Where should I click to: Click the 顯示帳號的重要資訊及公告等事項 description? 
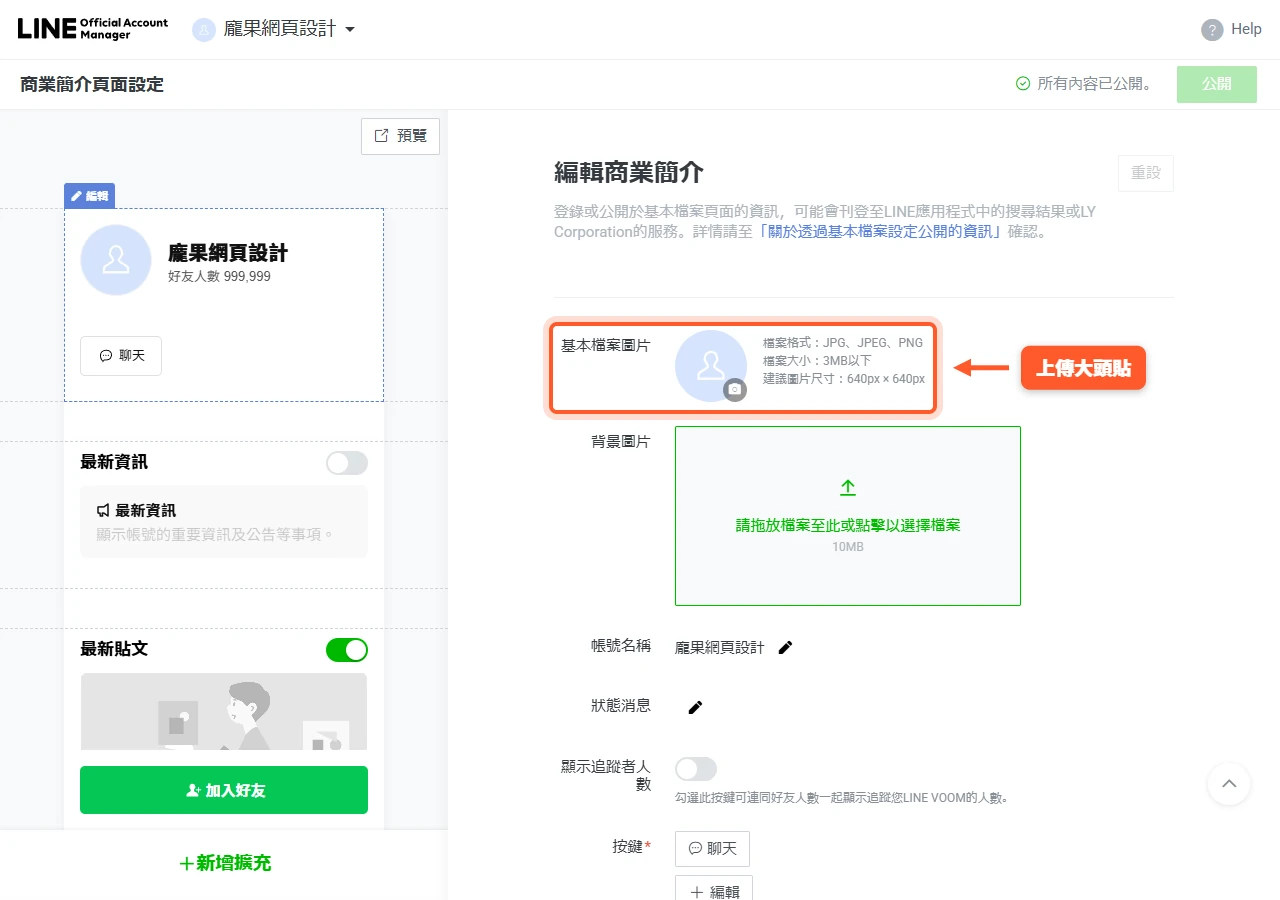pos(215,534)
